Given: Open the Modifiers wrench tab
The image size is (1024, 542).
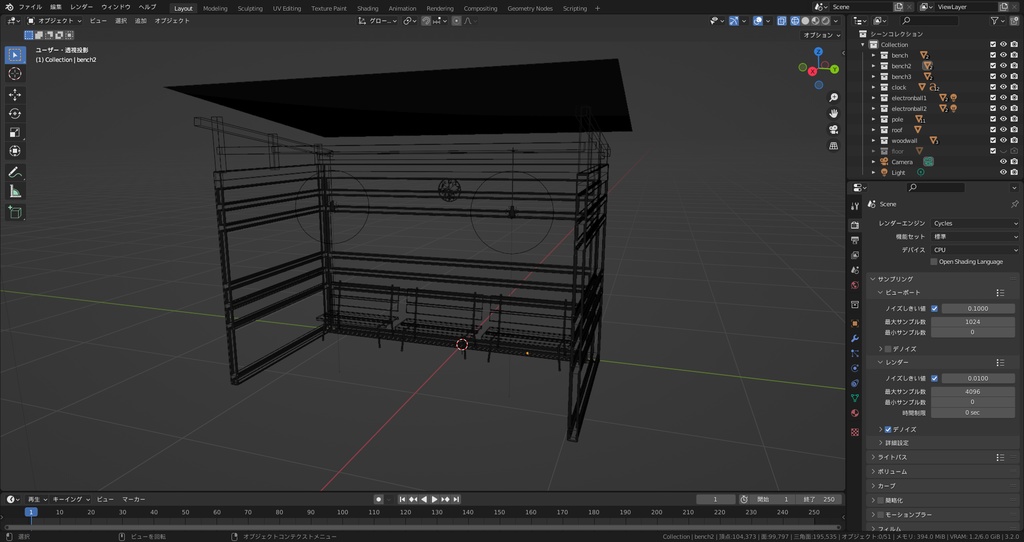Looking at the screenshot, I should tap(855, 338).
